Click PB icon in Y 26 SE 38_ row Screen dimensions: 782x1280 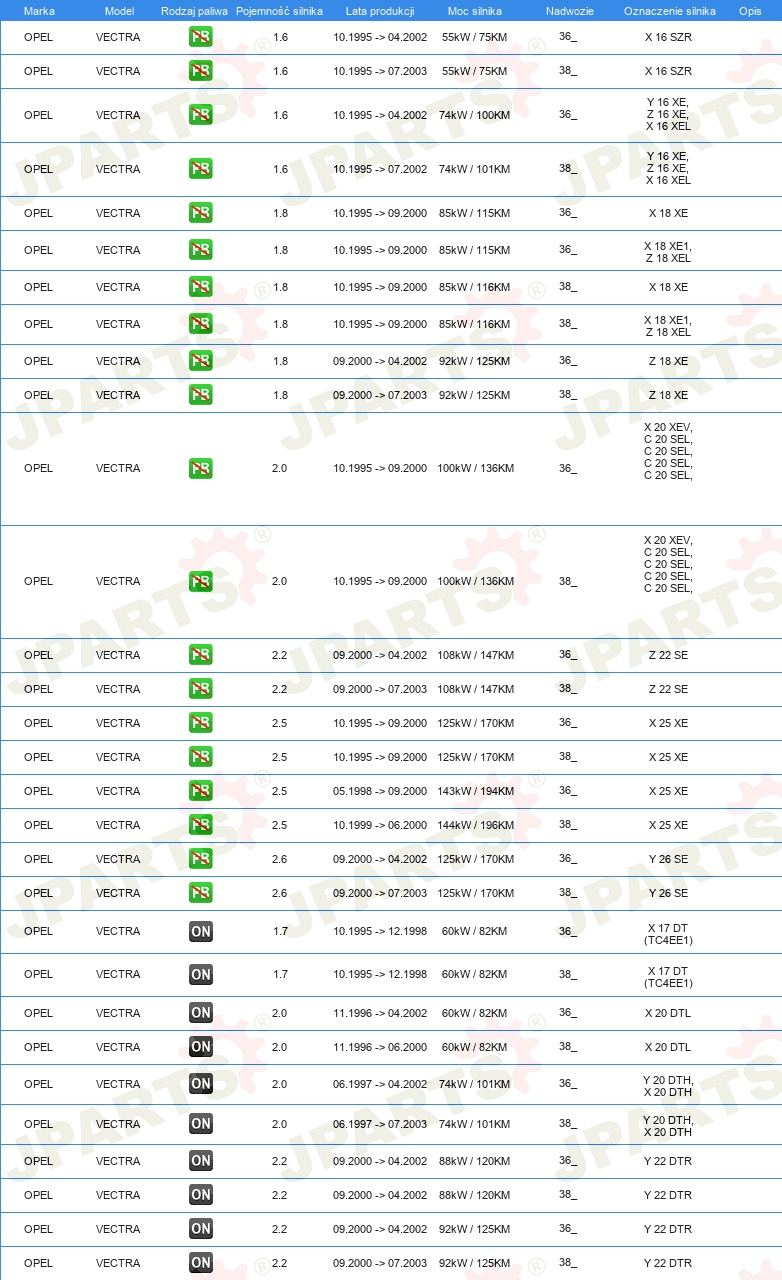tap(201, 893)
